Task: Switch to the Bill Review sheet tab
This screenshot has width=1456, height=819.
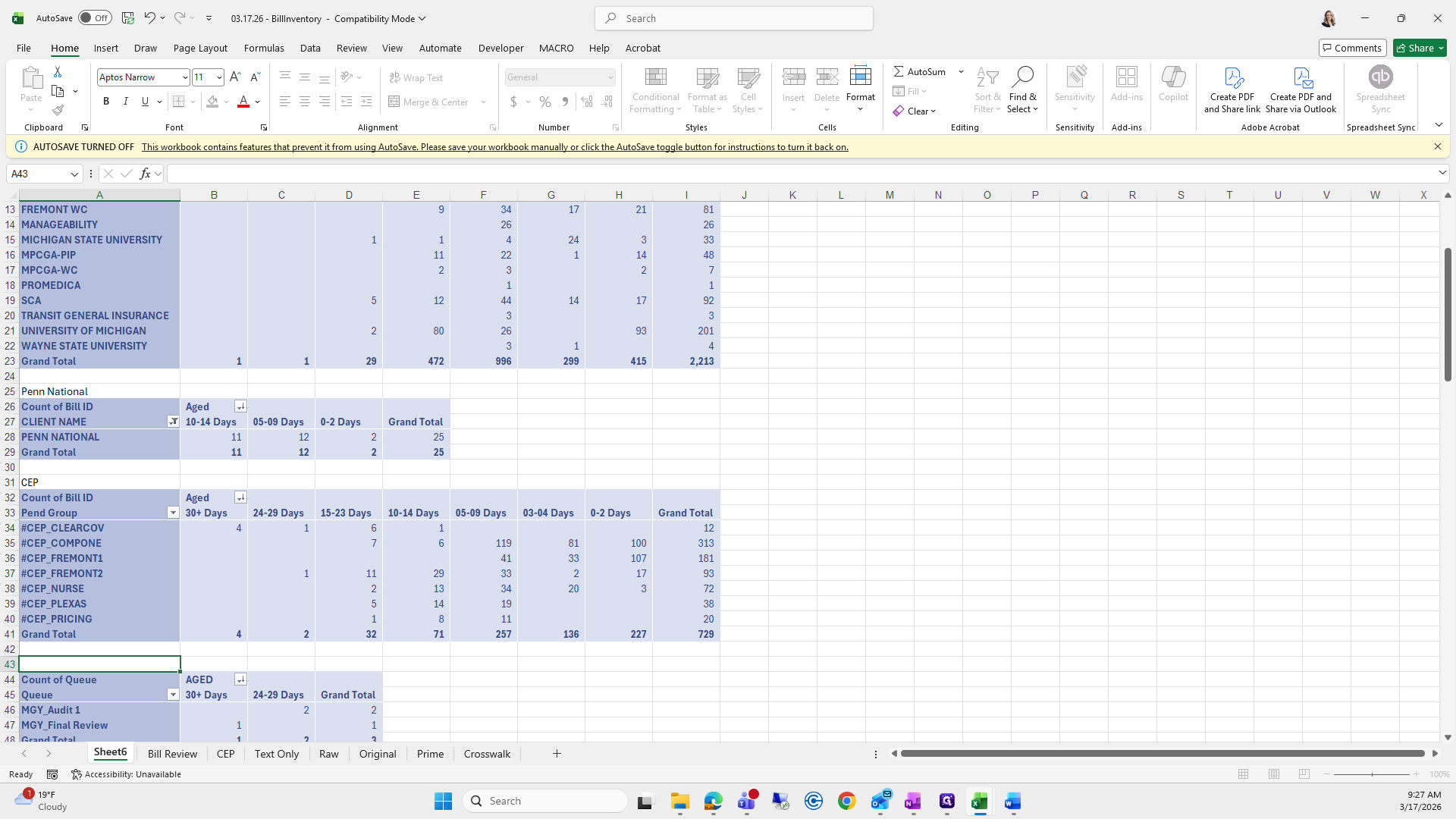Action: point(172,754)
